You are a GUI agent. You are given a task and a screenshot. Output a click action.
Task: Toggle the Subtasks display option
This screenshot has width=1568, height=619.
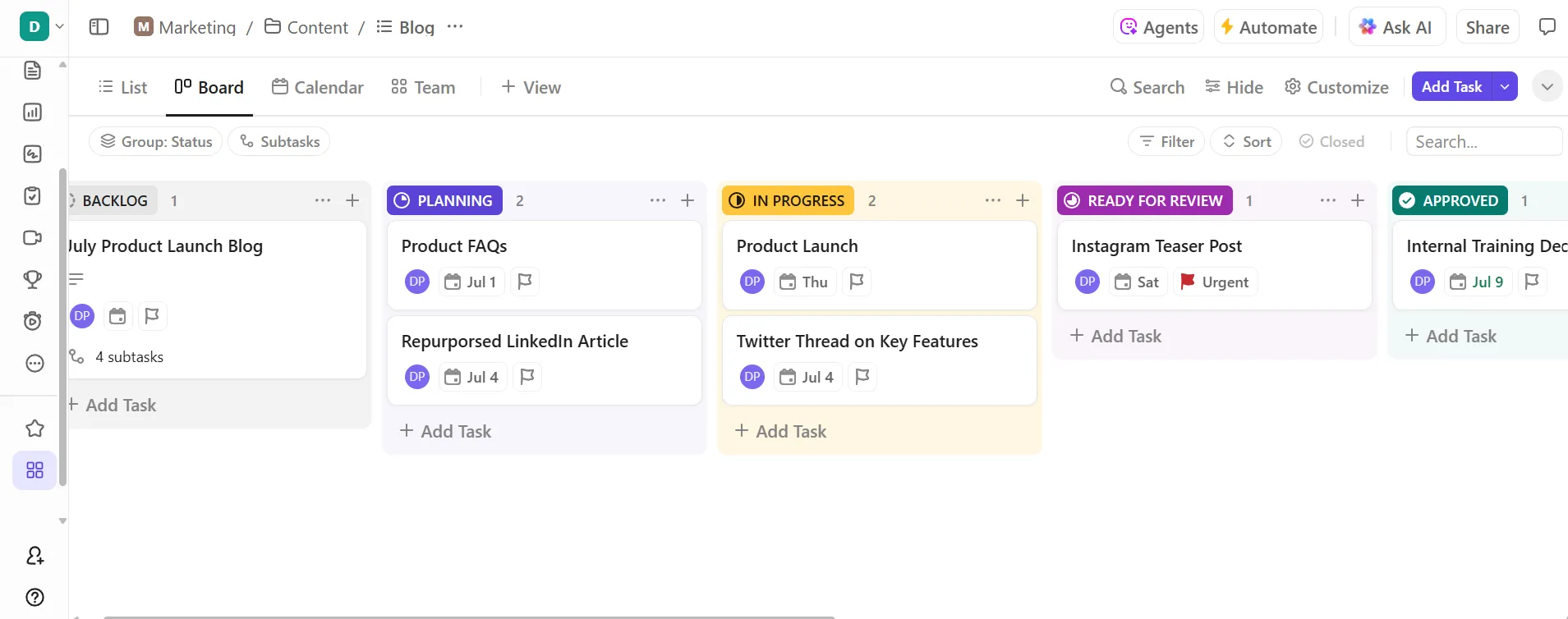[x=279, y=141]
